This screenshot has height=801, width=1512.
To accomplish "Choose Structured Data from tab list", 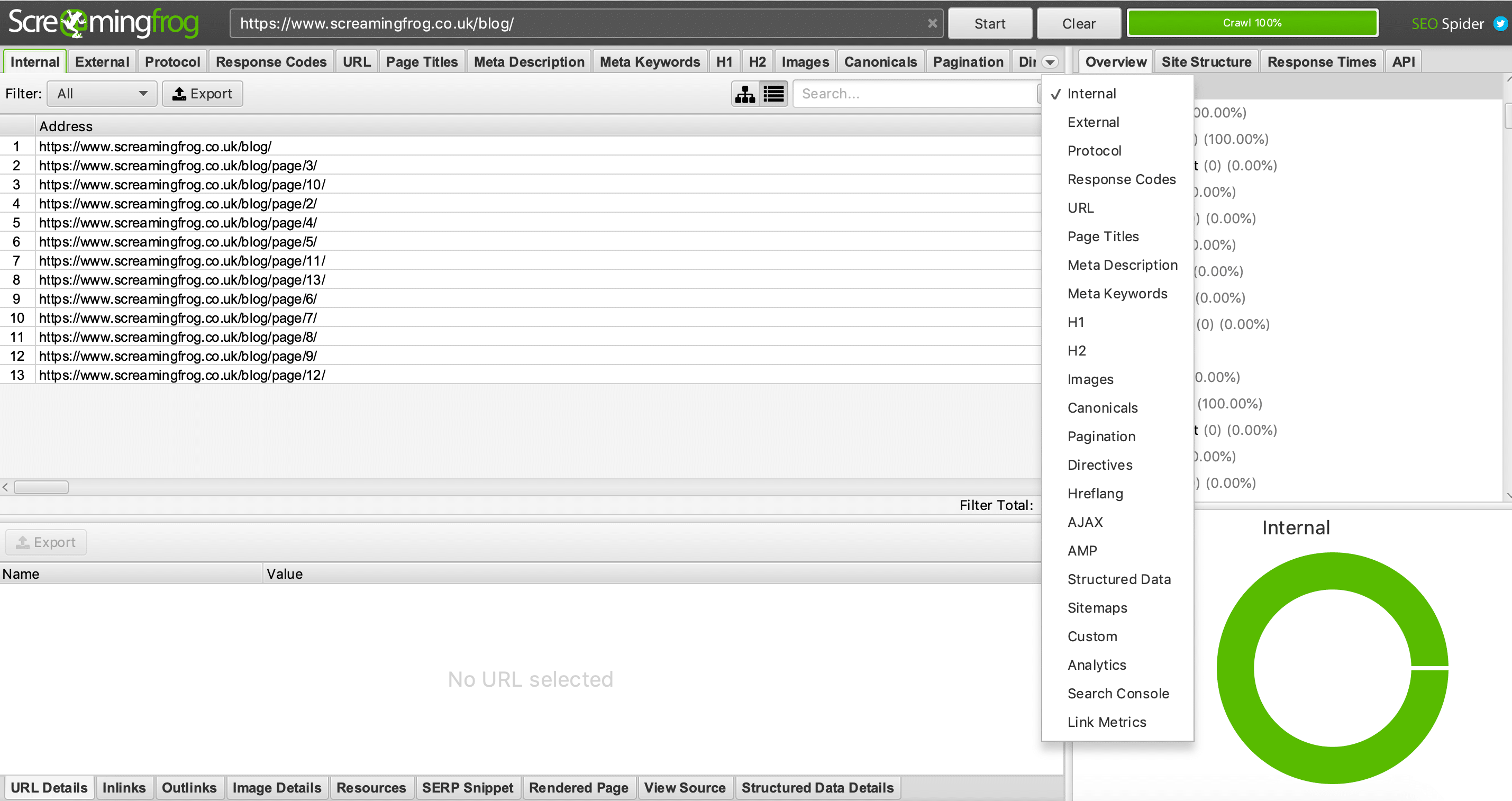I will point(1119,579).
